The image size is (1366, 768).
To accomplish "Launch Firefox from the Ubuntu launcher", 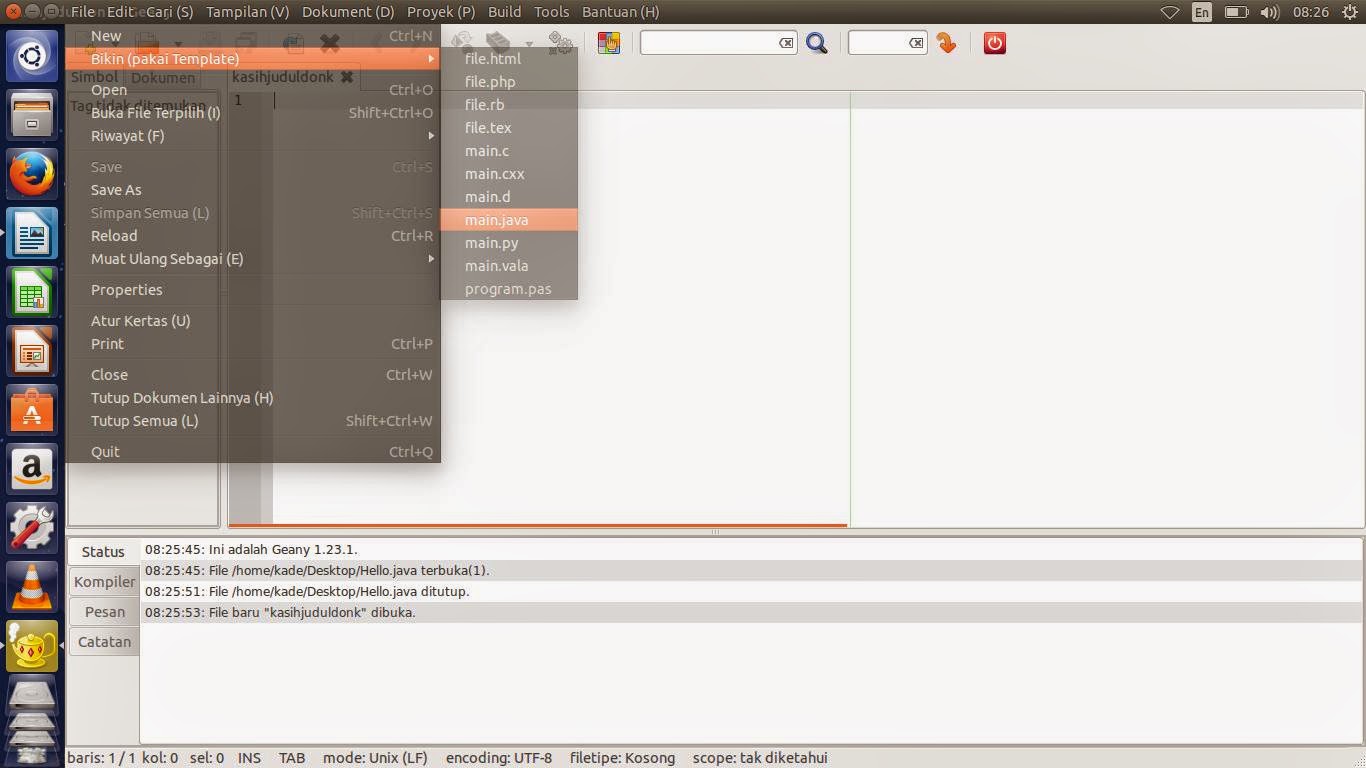I will pyautogui.click(x=31, y=173).
